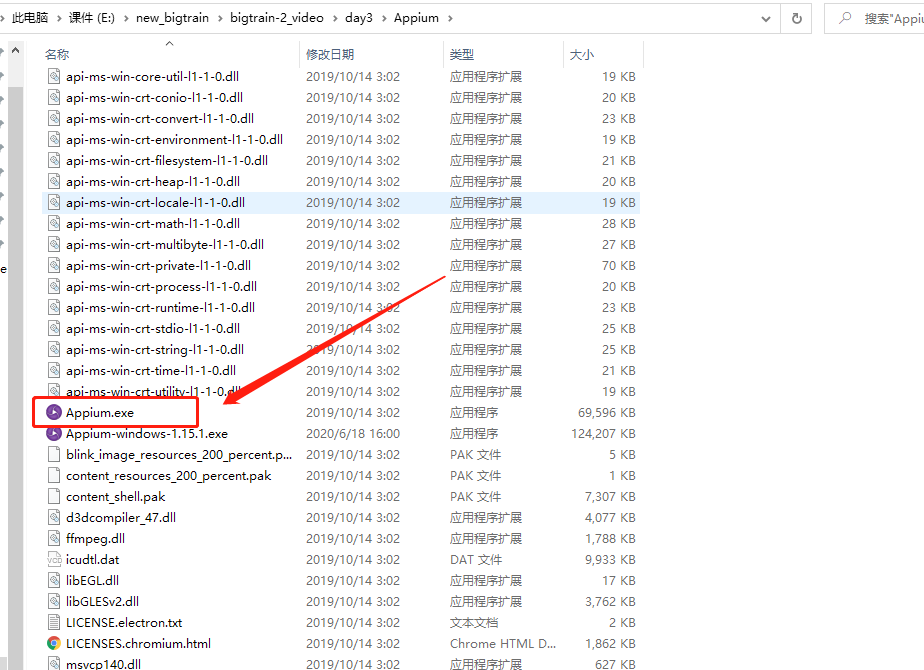Click icon of api-ms-win-crt-private-l1-1-0.dll
This screenshot has width=924, height=670.
54,266
